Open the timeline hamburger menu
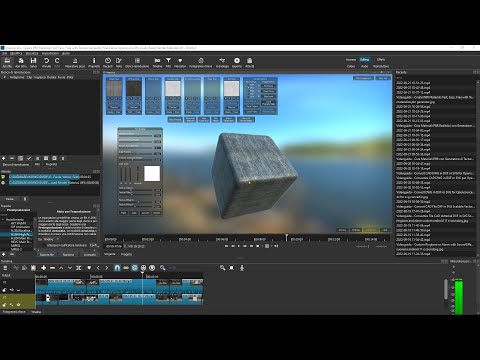The height and width of the screenshot is (360, 480). (5, 268)
